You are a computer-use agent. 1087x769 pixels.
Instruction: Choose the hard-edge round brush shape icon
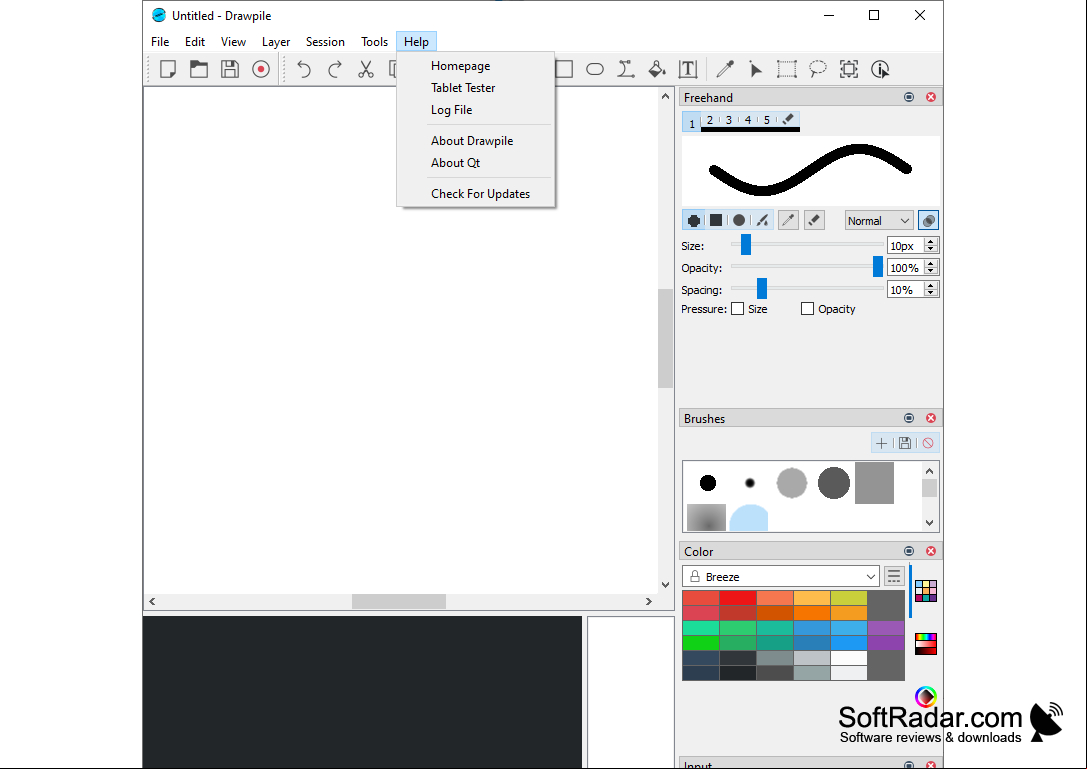click(693, 221)
